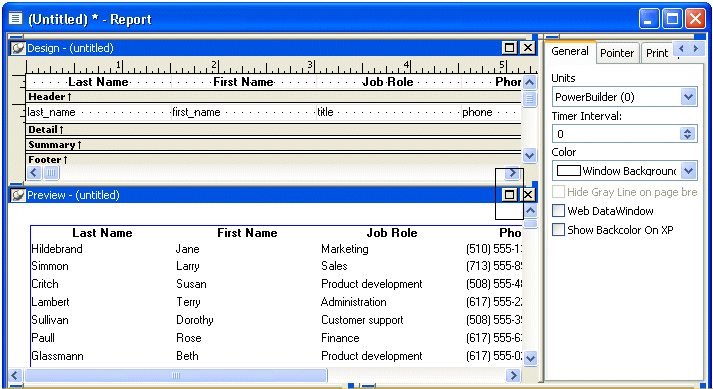This screenshot has height=389, width=713.
Task: Select the phone column in detail band
Action: (491, 112)
